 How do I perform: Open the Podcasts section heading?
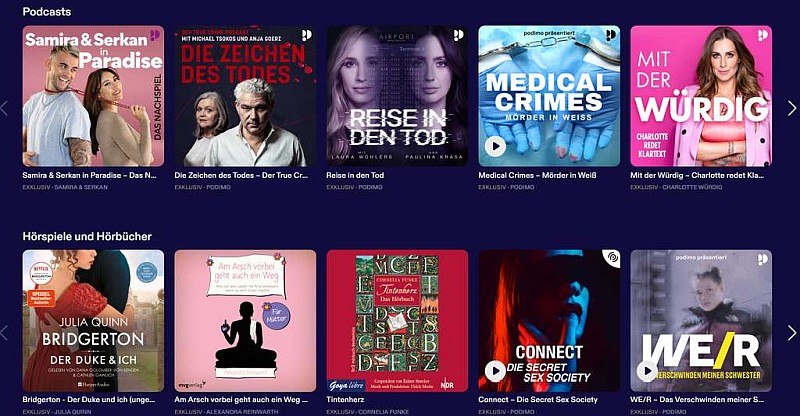tap(47, 11)
